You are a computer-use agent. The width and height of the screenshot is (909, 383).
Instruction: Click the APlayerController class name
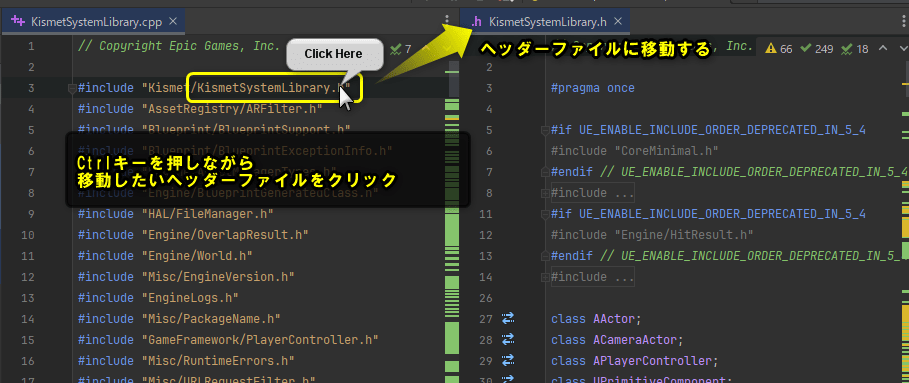pos(652,360)
